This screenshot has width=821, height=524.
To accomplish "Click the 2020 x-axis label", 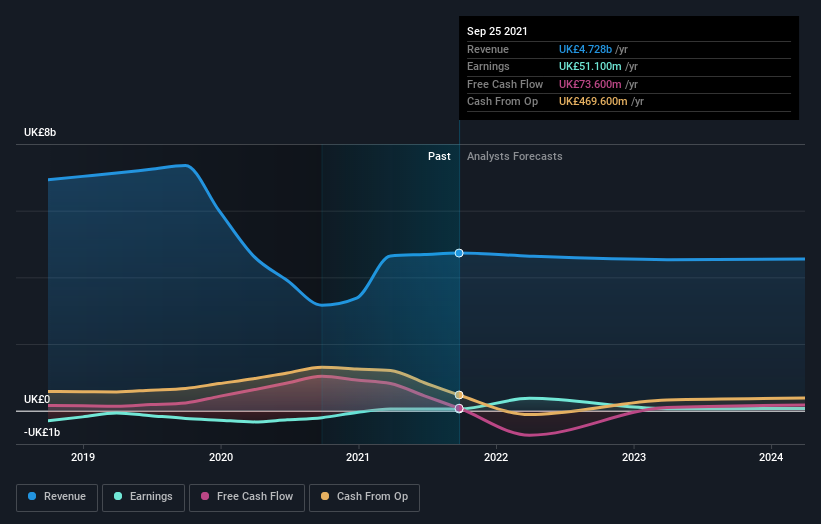I will point(221,458).
